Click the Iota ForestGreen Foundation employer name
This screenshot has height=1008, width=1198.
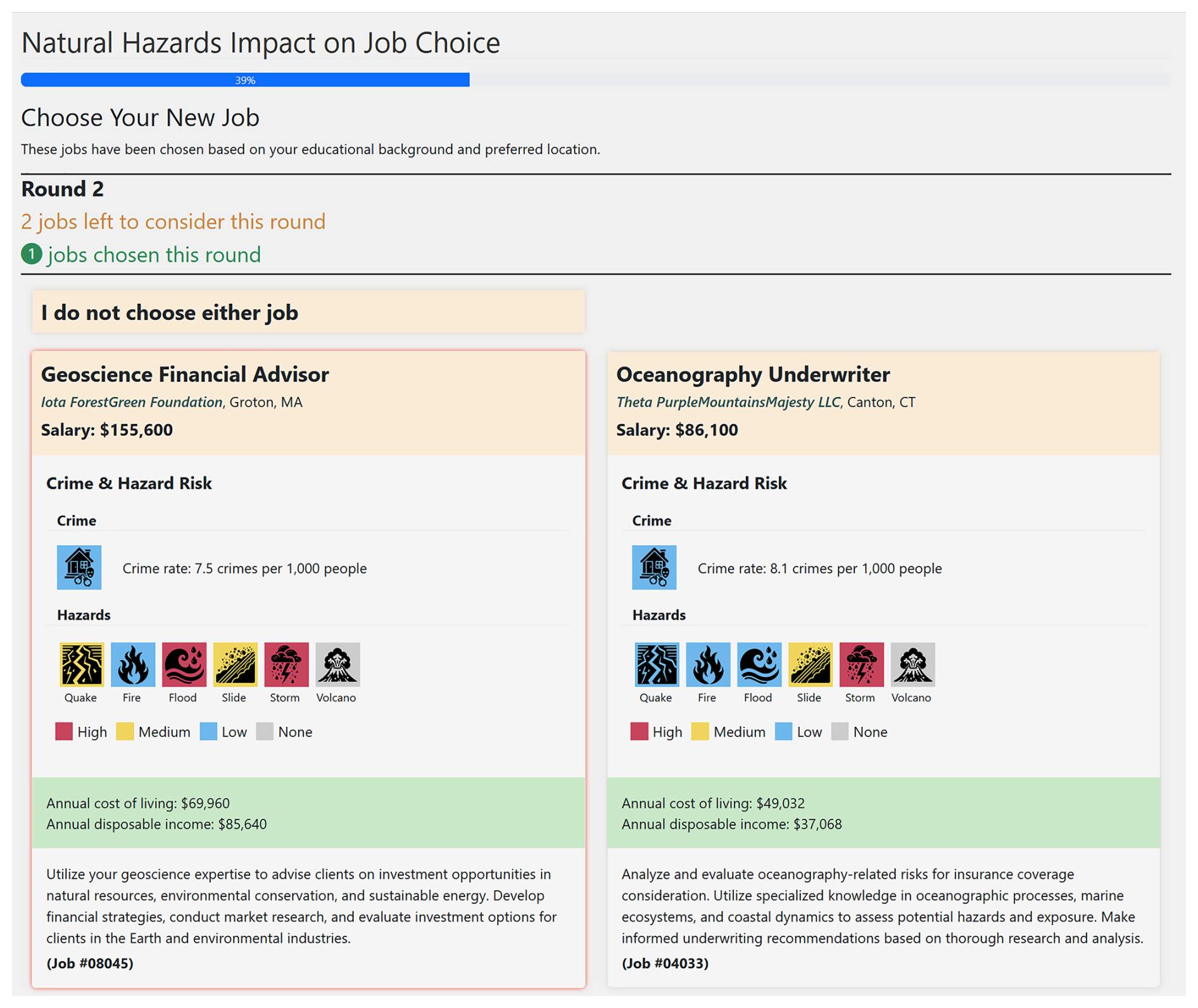coord(132,402)
